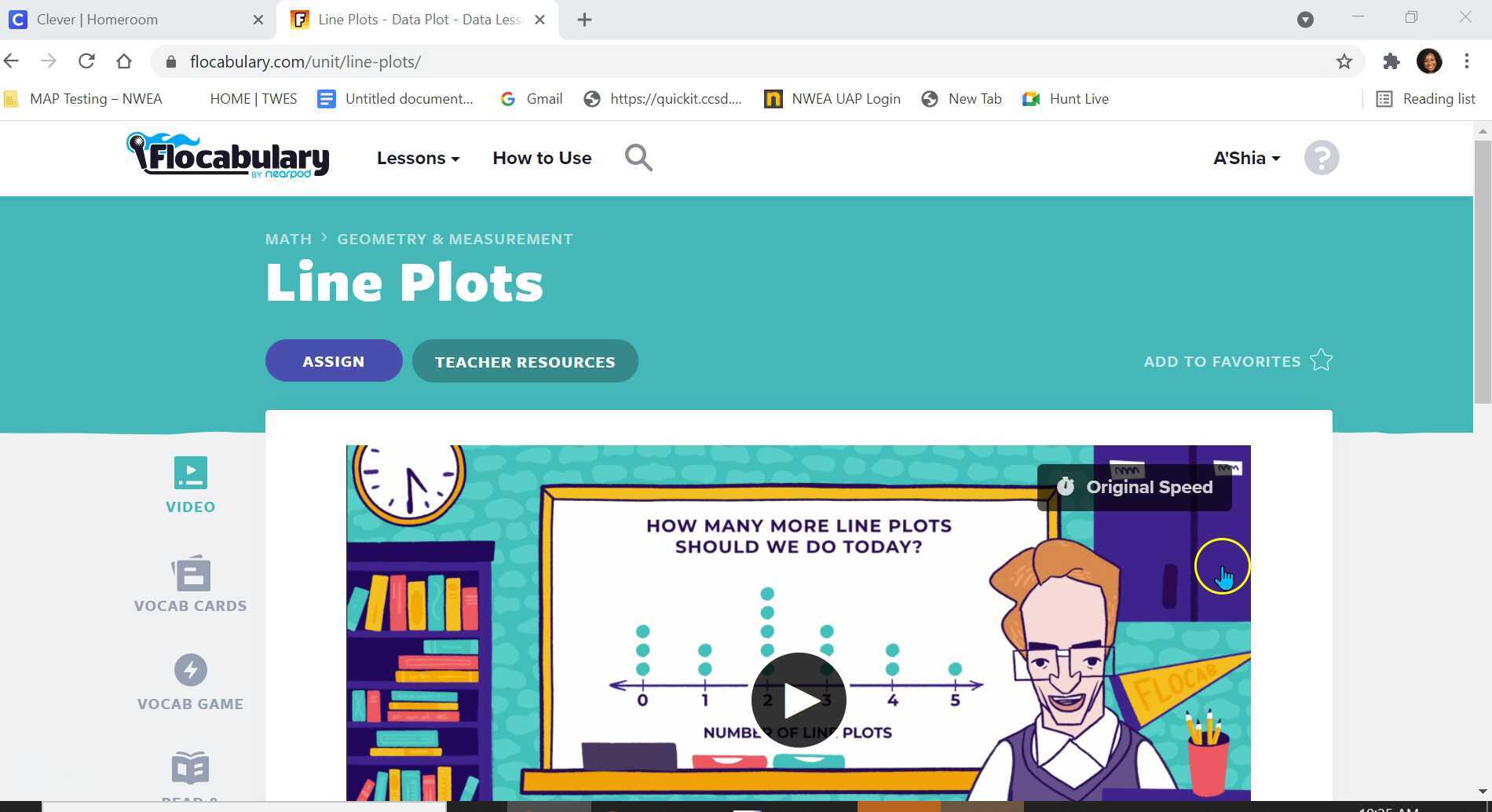Toggle Add to Favorites star

(1322, 360)
